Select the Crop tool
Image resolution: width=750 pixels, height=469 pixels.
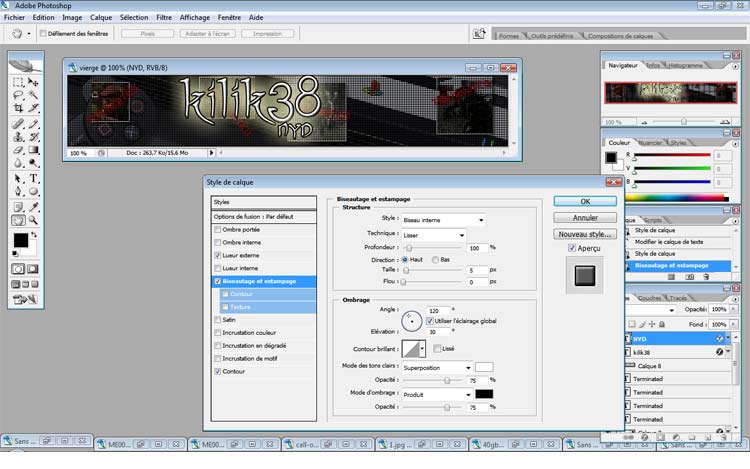18,108
